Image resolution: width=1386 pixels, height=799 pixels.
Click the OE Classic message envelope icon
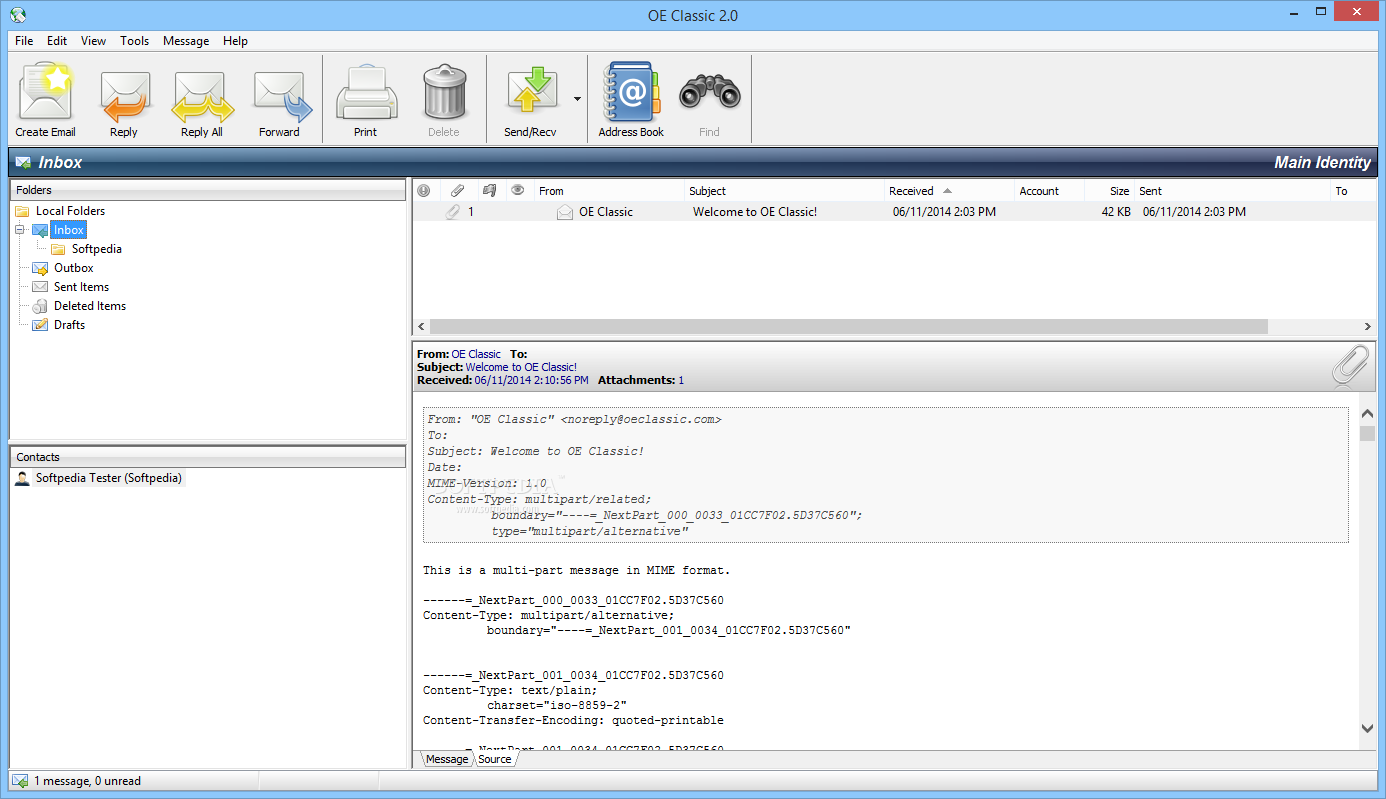click(x=565, y=212)
